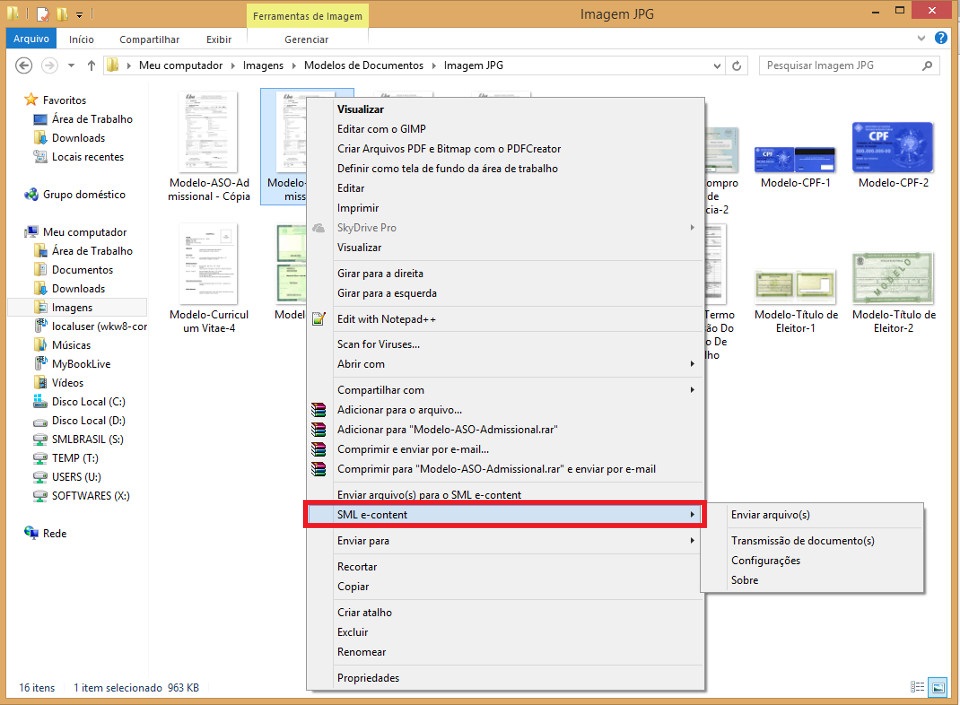The image size is (960, 705).
Task: Open the Help question mark icon
Action: [x=941, y=38]
